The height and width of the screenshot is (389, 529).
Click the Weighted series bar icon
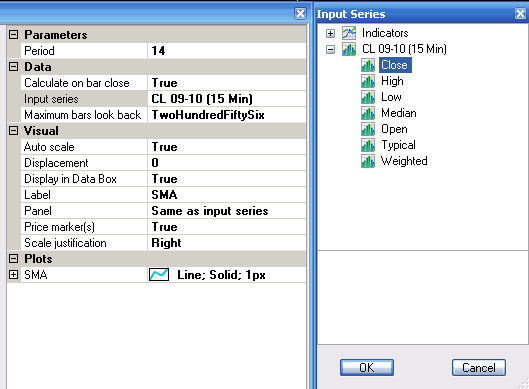368,161
